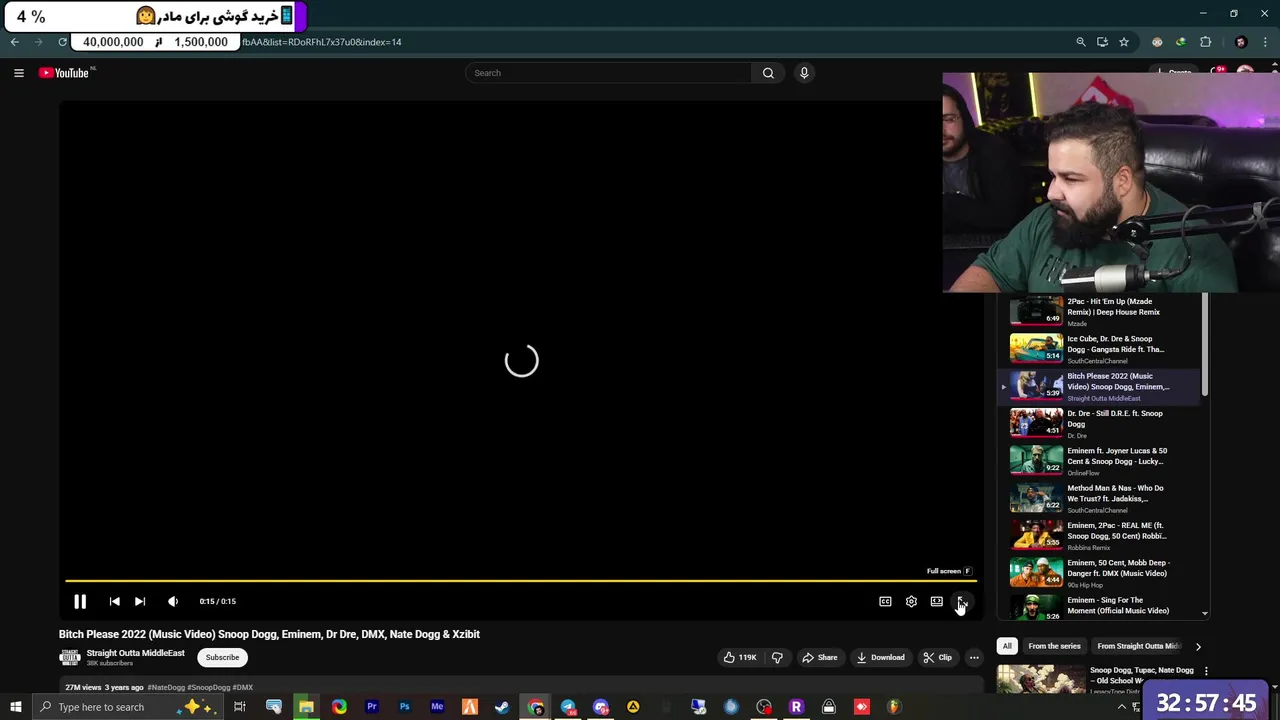Click the playlist panel scrollbar thumb
This screenshot has width=1280, height=720.
point(1204,345)
